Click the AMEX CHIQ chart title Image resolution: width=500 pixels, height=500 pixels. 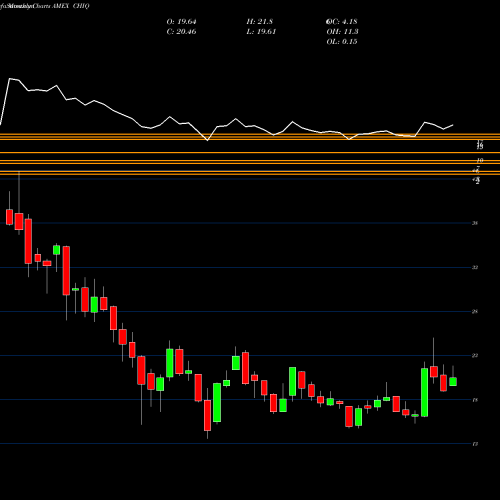tap(71, 6)
